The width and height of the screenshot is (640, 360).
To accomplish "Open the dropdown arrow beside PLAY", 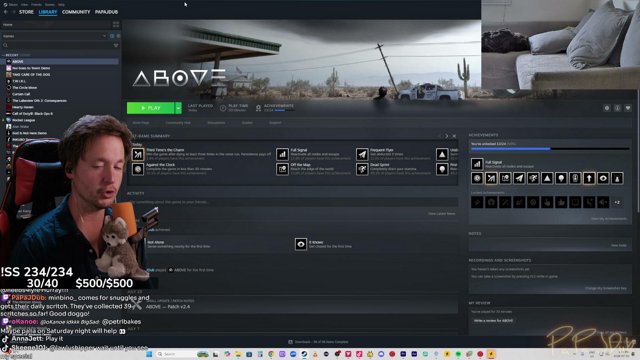I will coord(178,108).
